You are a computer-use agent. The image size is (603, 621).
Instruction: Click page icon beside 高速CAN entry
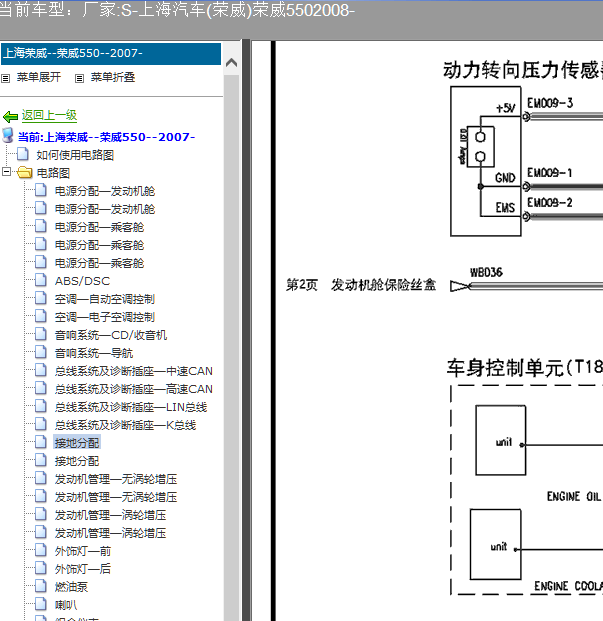(x=41, y=388)
